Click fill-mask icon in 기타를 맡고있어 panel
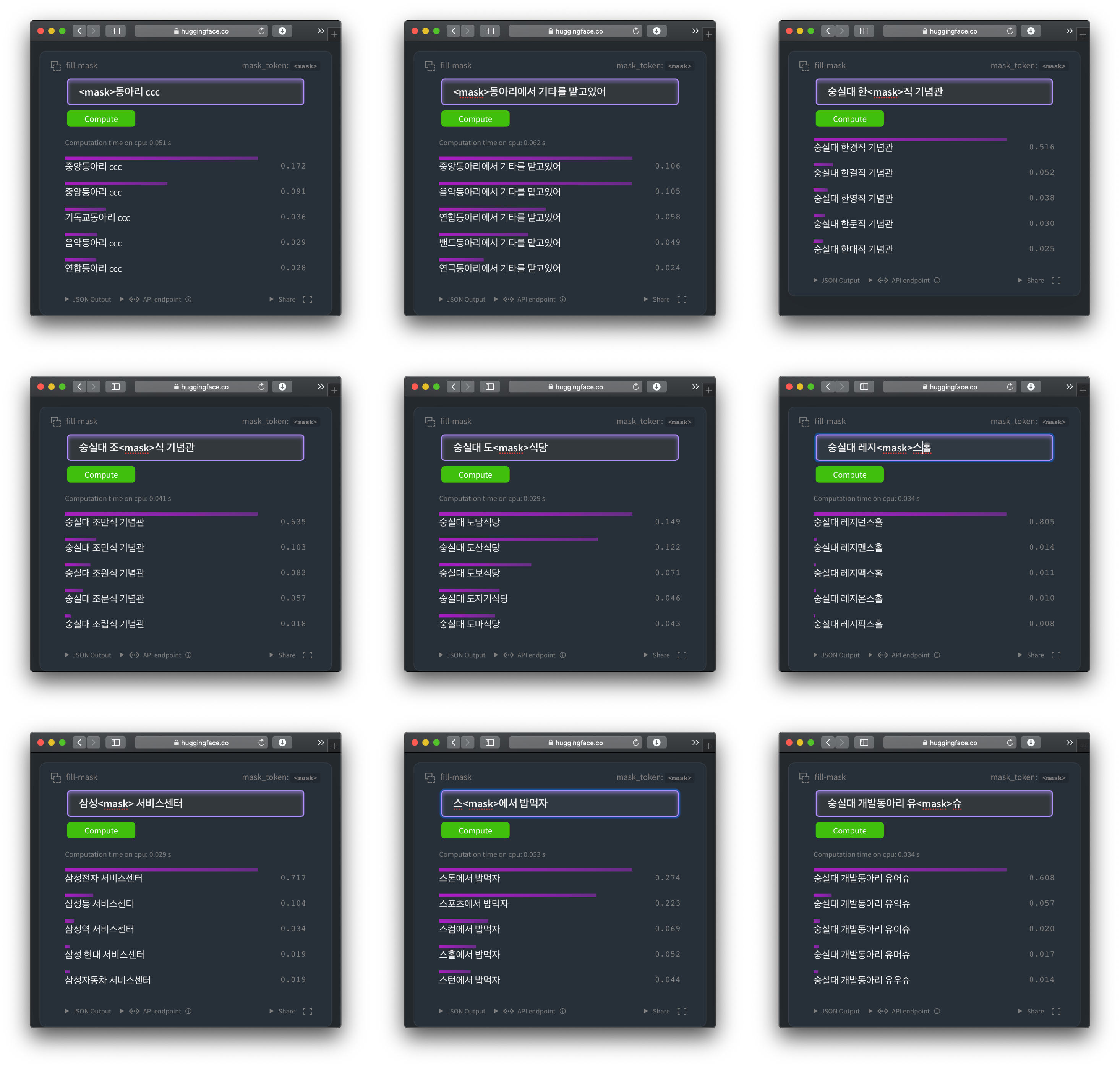 430,66
